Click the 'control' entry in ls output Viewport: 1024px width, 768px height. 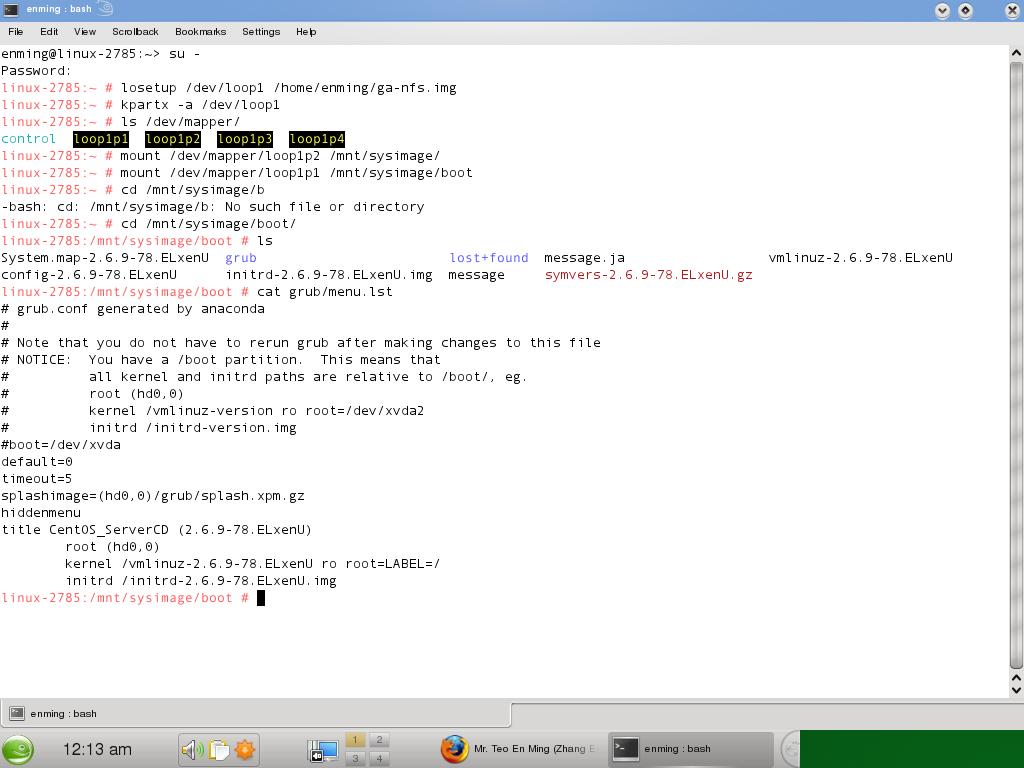28,139
